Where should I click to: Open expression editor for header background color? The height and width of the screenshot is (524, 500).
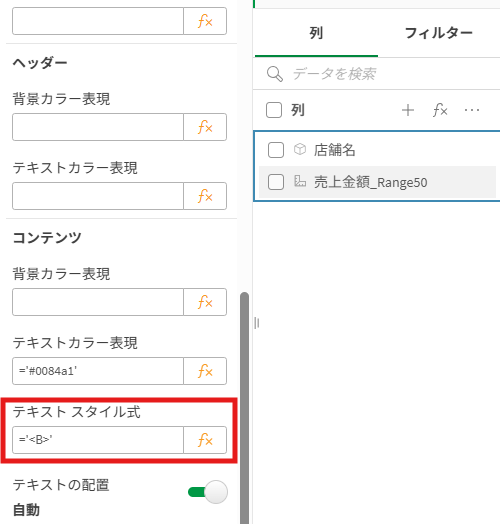(205, 127)
